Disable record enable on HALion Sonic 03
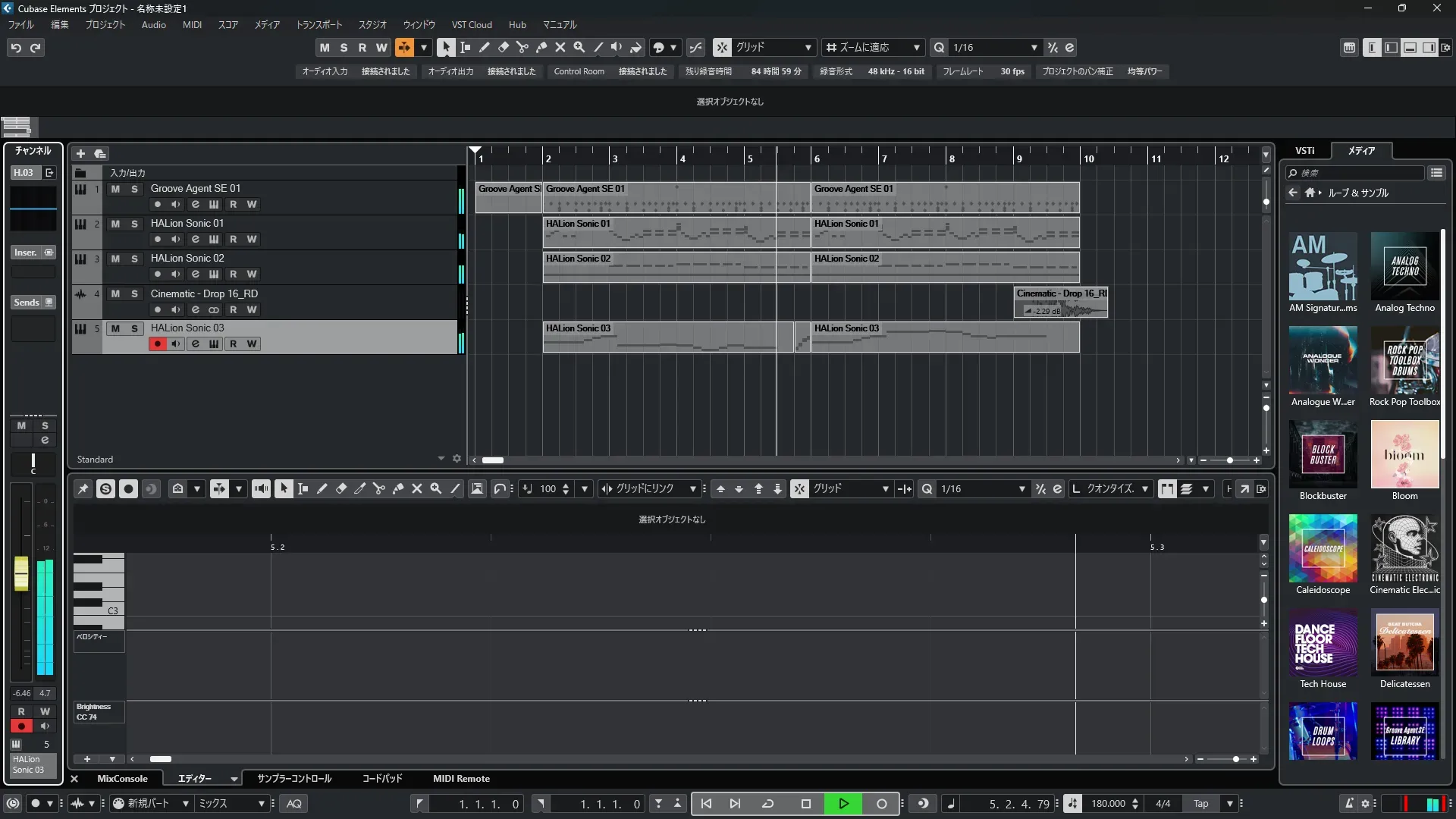Viewport: 1456px width, 819px height. (x=157, y=344)
